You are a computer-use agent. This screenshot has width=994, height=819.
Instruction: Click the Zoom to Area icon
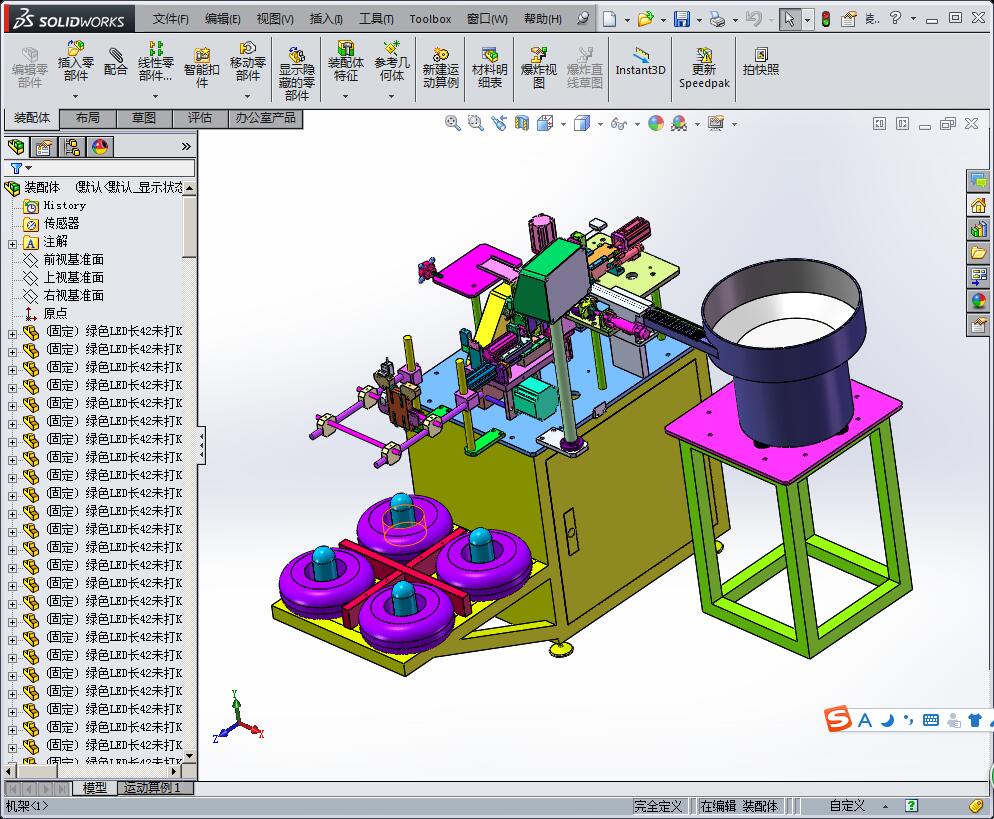click(475, 123)
